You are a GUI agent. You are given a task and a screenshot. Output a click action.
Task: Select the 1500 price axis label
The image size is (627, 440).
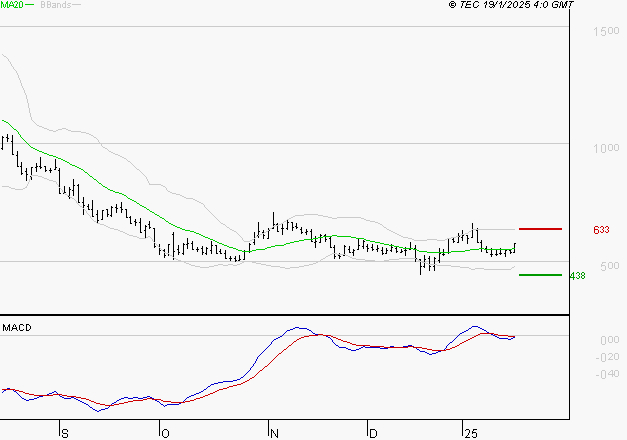click(x=606, y=31)
